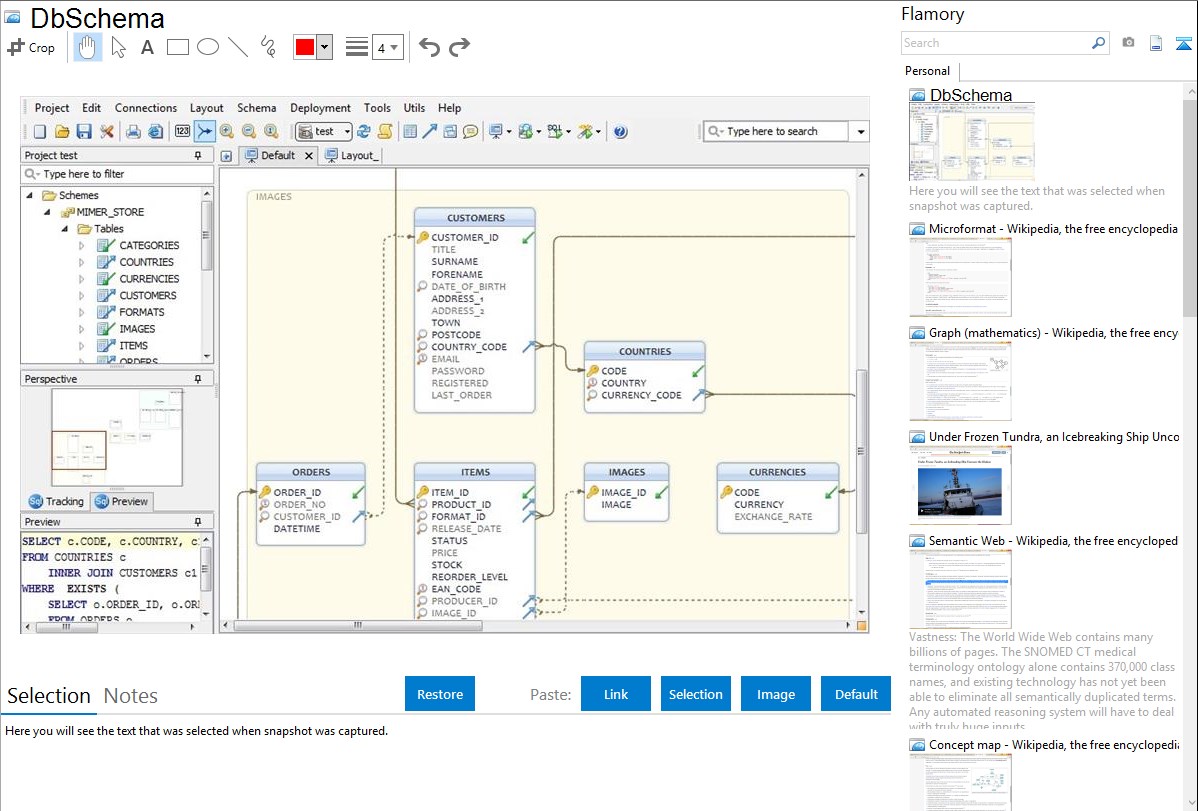Click the zoom out magnifier icon

point(249,131)
